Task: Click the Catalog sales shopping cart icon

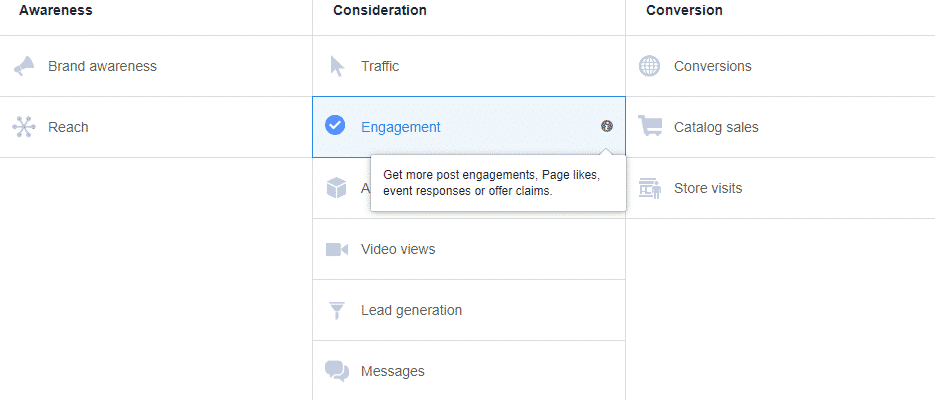Action: (x=650, y=126)
